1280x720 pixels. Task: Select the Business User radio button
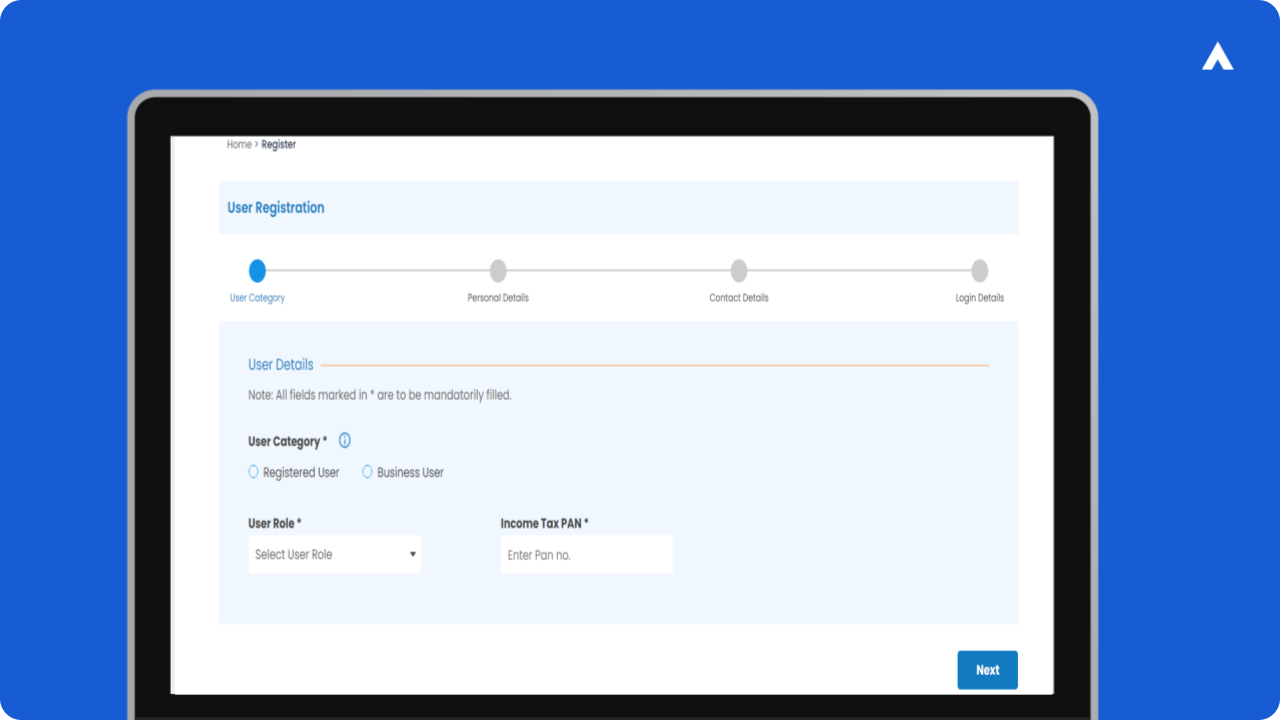pos(368,472)
